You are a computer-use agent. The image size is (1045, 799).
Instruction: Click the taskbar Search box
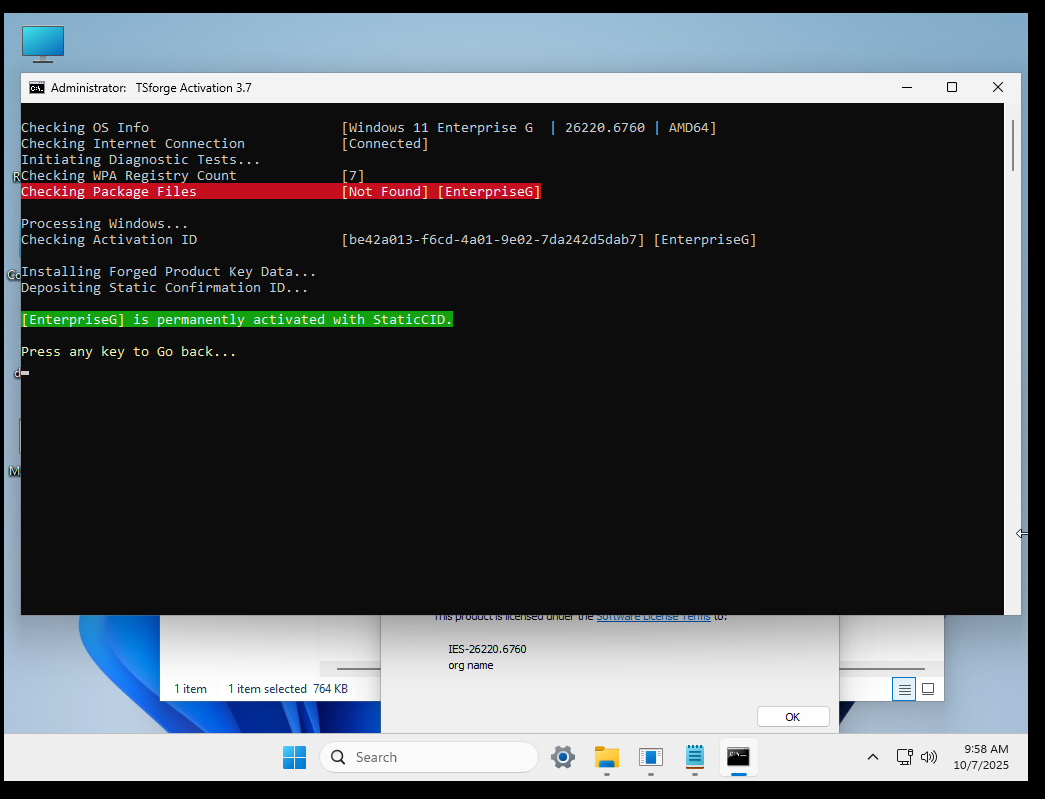tap(429, 757)
